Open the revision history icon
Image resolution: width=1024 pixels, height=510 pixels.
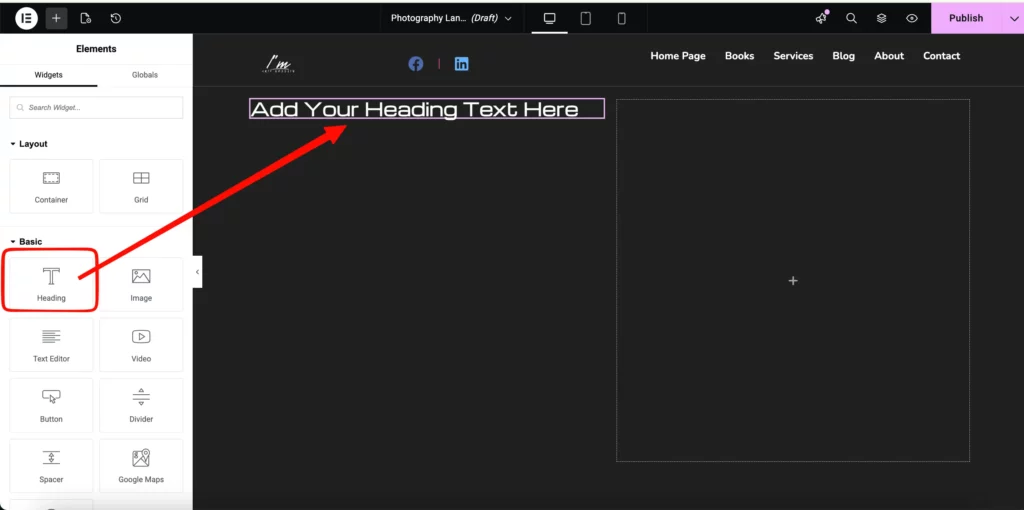[x=116, y=18]
